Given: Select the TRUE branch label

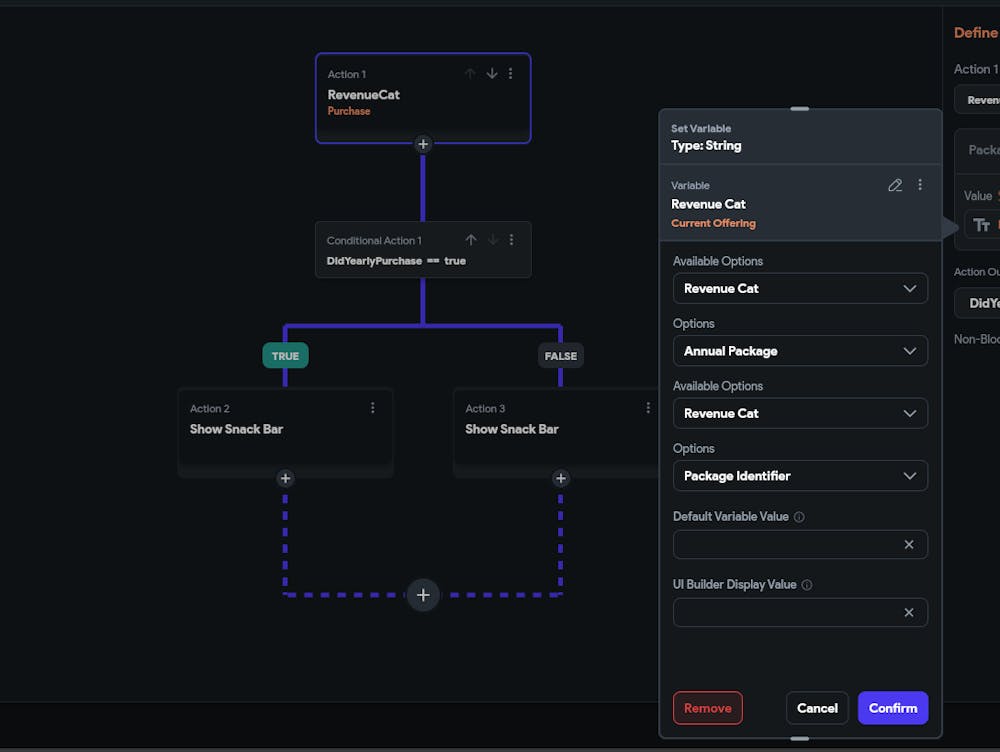Looking at the screenshot, I should pyautogui.click(x=285, y=356).
